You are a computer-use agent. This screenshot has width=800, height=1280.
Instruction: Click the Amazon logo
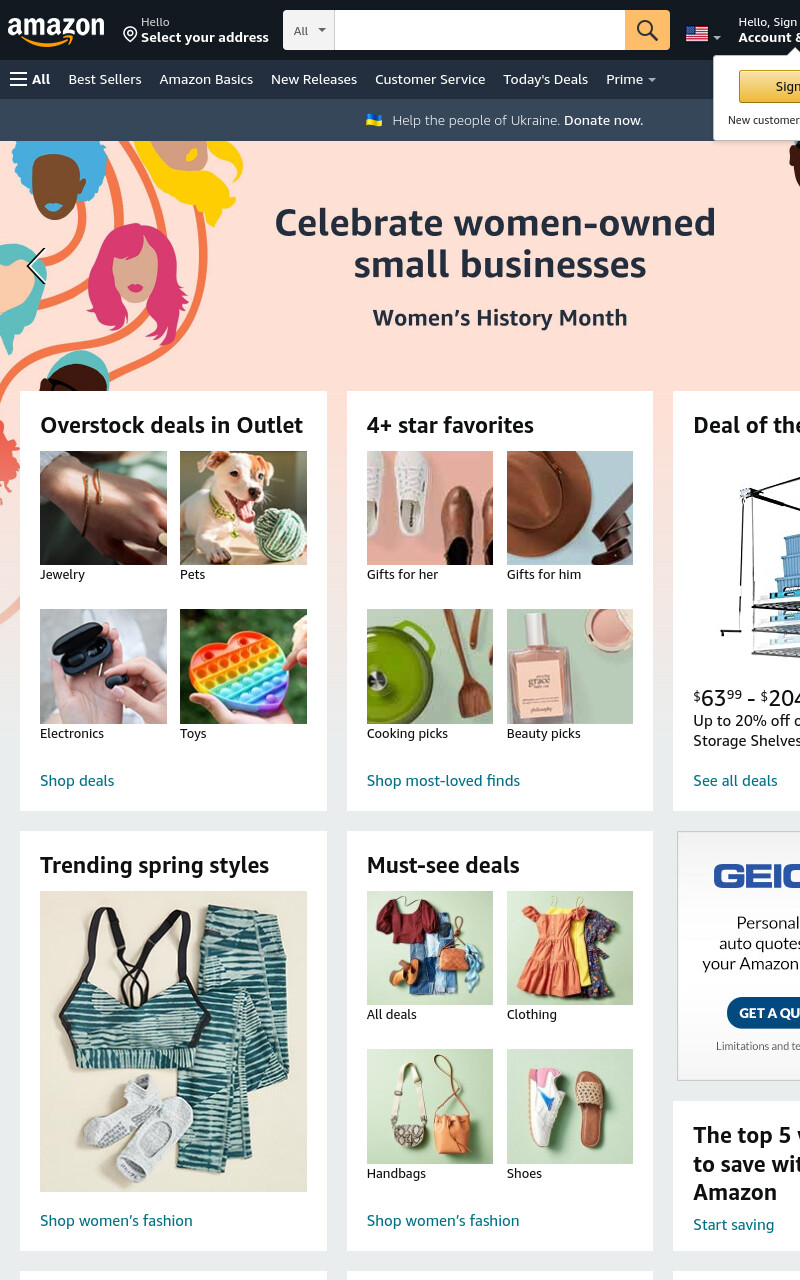click(x=56, y=31)
